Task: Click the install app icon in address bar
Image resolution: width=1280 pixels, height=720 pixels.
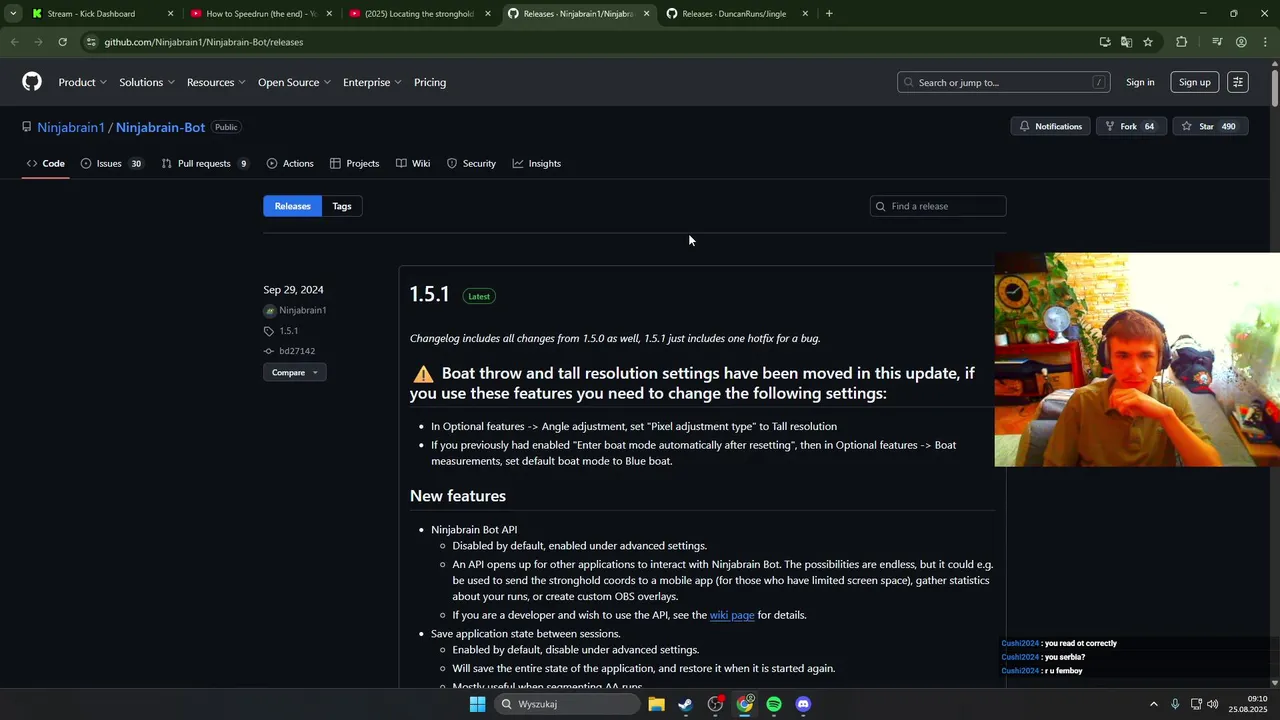Action: coord(1105,42)
